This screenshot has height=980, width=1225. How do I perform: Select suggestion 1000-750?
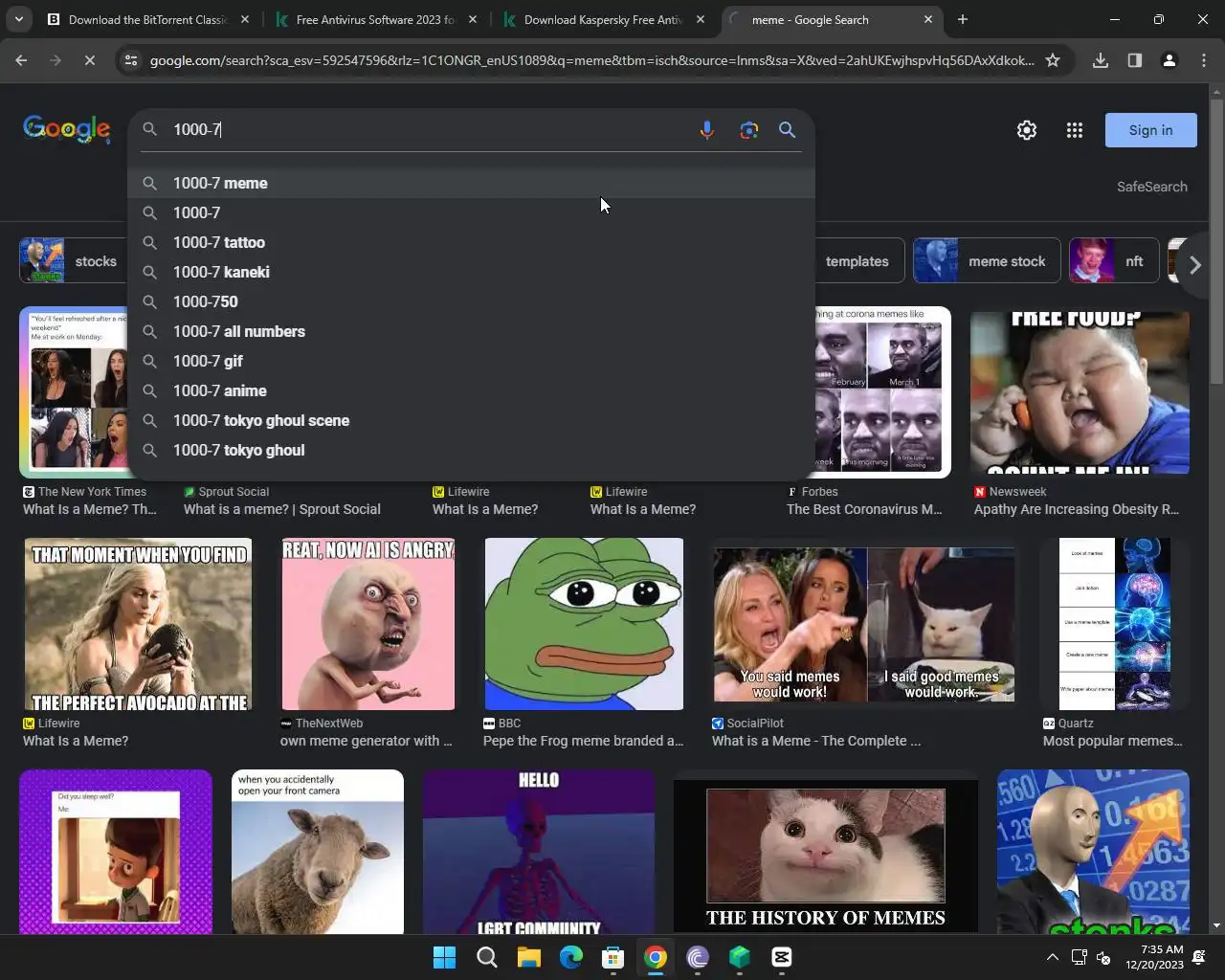471,301
